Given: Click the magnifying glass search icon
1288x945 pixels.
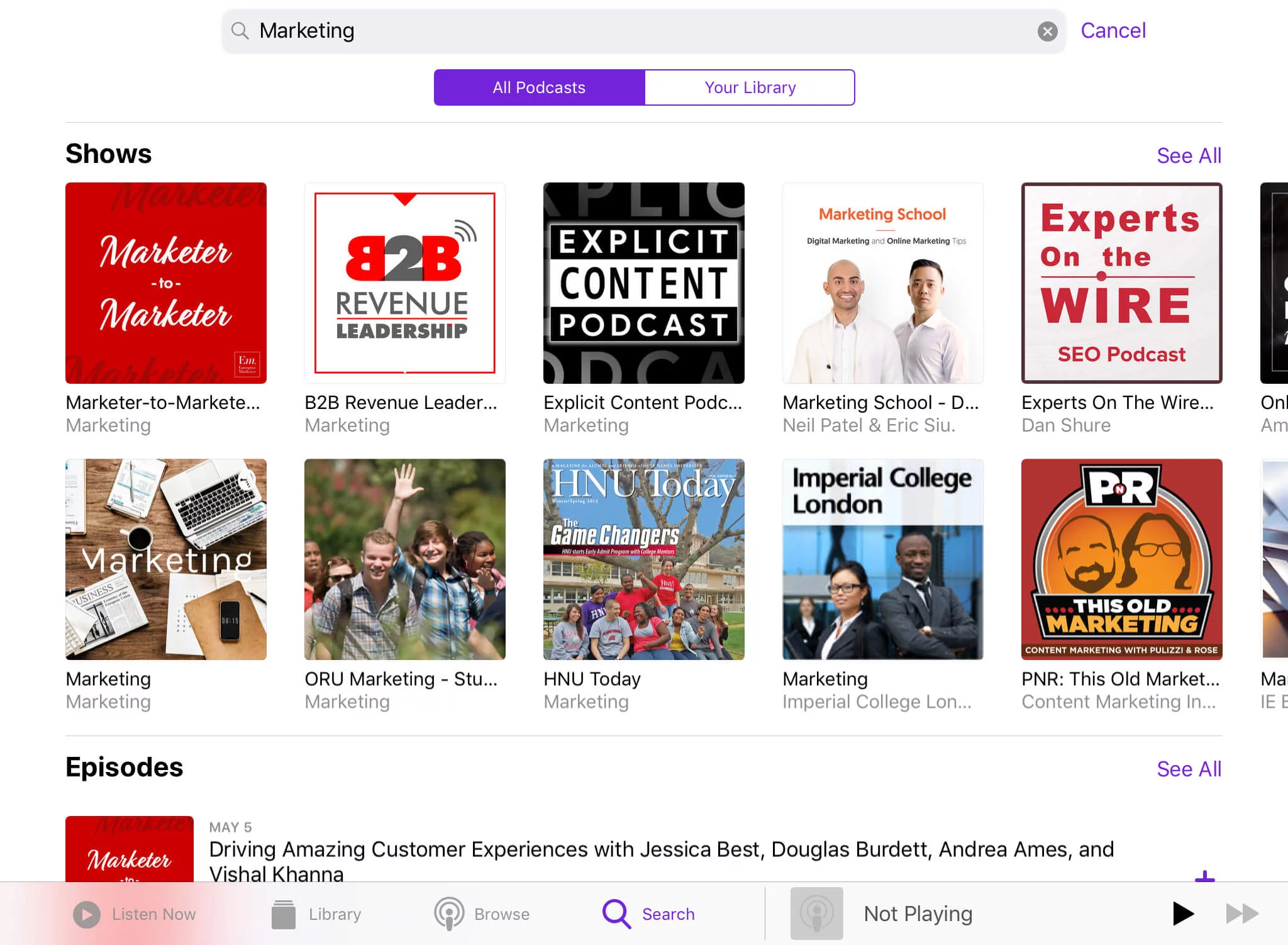Looking at the screenshot, I should point(240,30).
